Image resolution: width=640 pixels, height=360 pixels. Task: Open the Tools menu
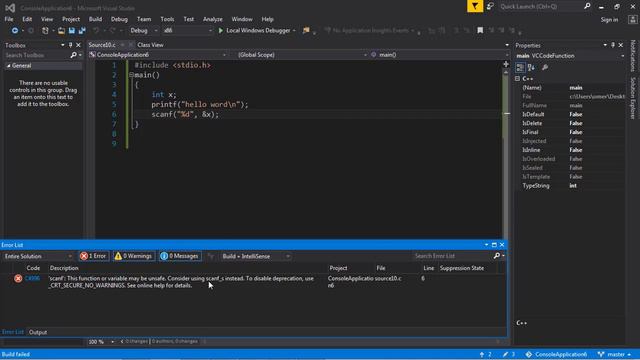167,19
